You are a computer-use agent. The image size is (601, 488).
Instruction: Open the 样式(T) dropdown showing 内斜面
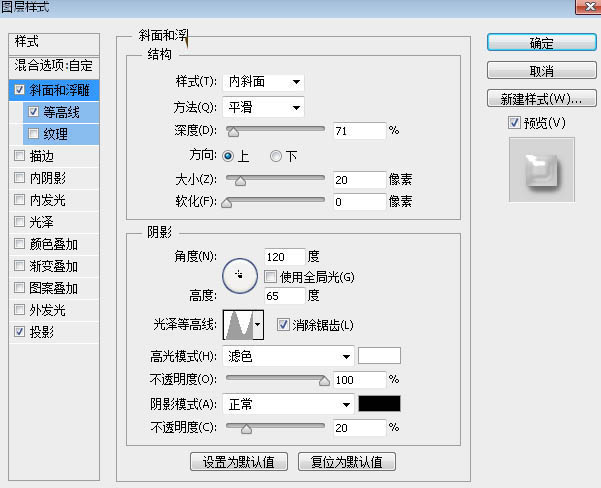tap(263, 82)
